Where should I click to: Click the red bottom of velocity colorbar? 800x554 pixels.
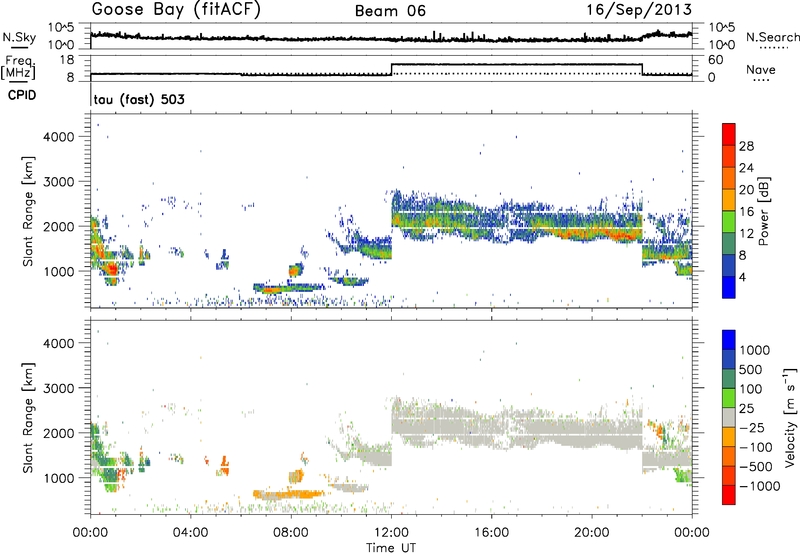729,495
